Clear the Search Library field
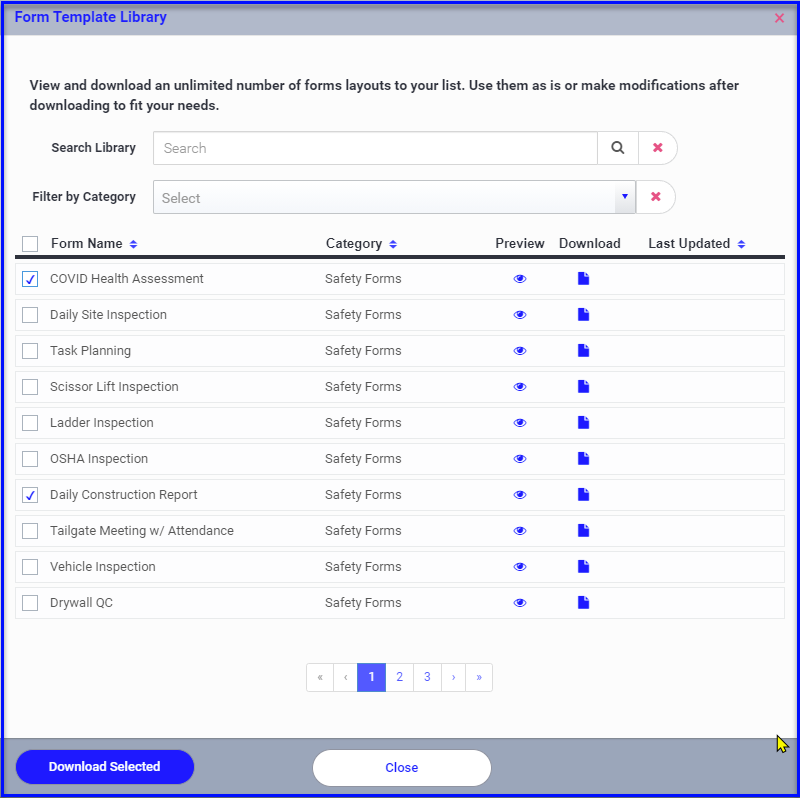 (x=657, y=148)
